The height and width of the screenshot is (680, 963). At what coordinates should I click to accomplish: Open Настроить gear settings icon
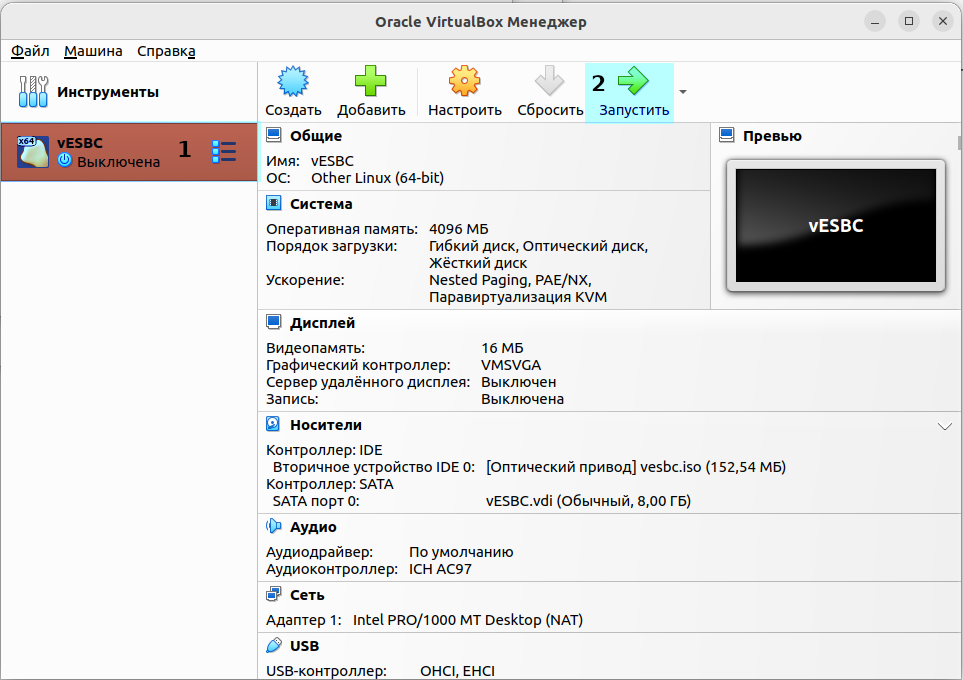point(464,81)
